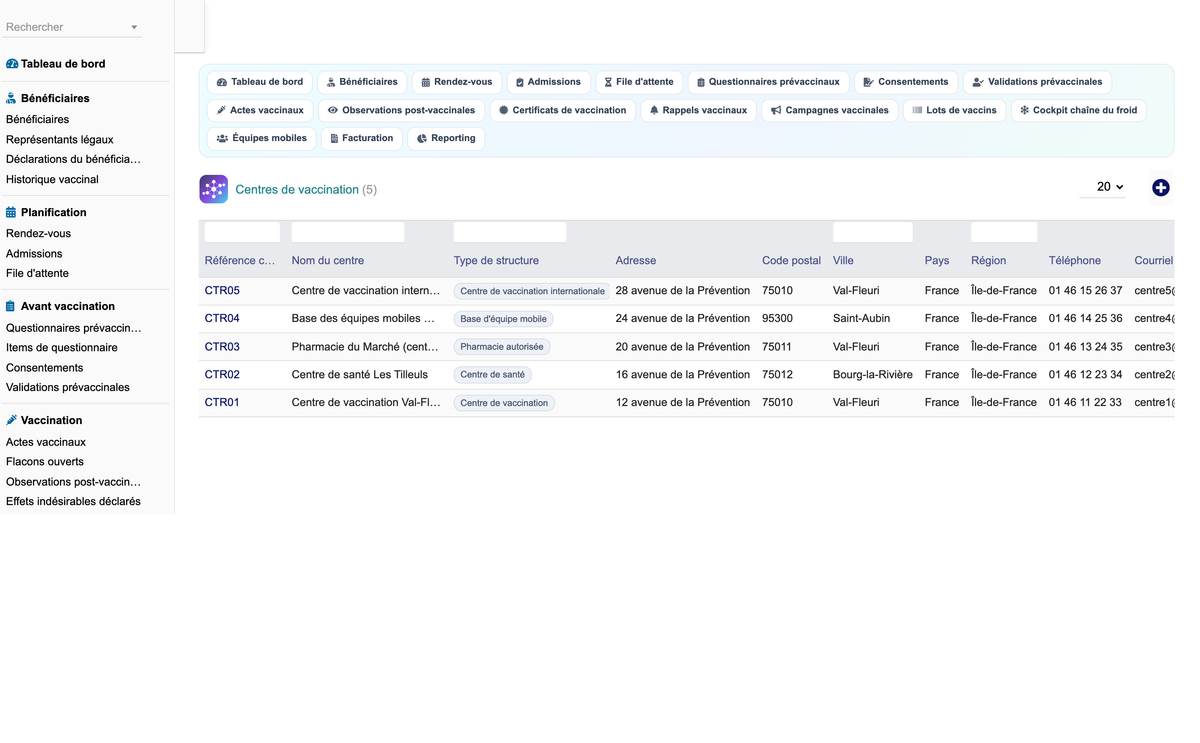The height and width of the screenshot is (743, 1200).
Task: Open sidebar Admissions entry
Action: (34, 253)
